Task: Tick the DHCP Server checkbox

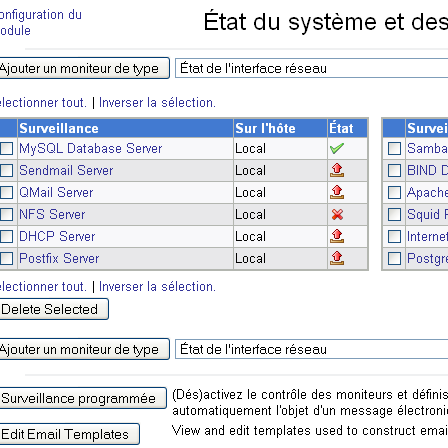Action: point(6,236)
